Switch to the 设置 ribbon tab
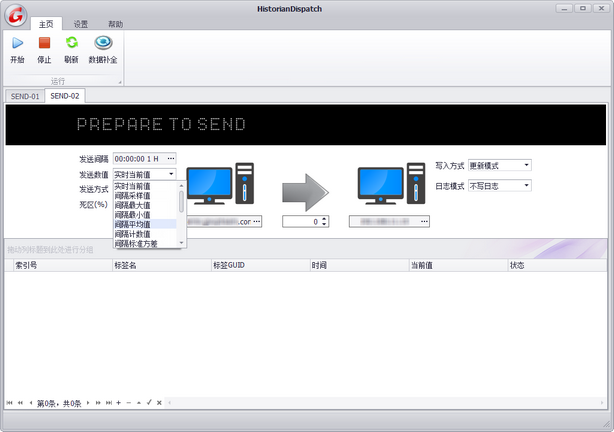 tap(81, 24)
